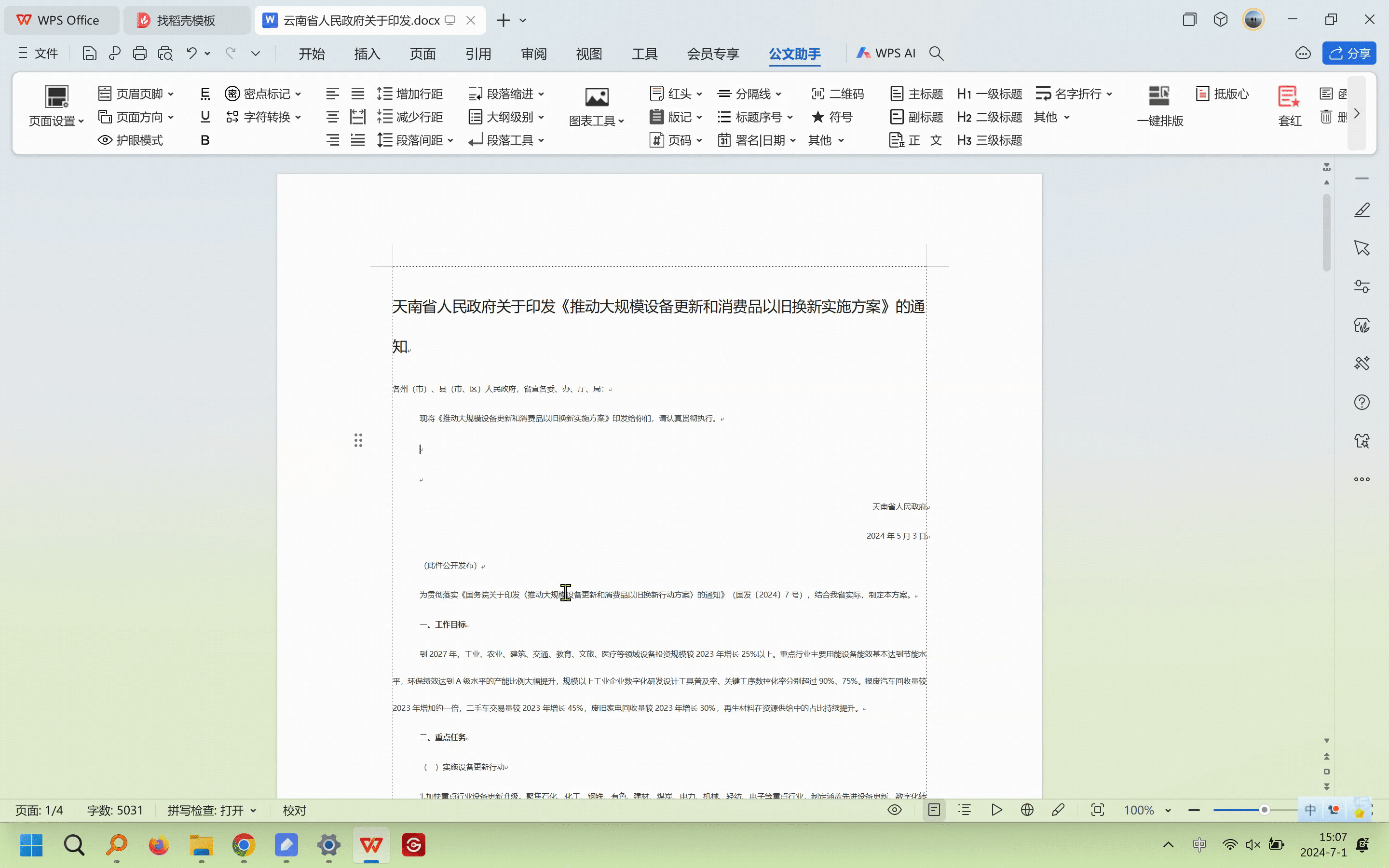Image resolution: width=1389 pixels, height=868 pixels.
Task: Click the 分享 share button
Action: point(1349,54)
